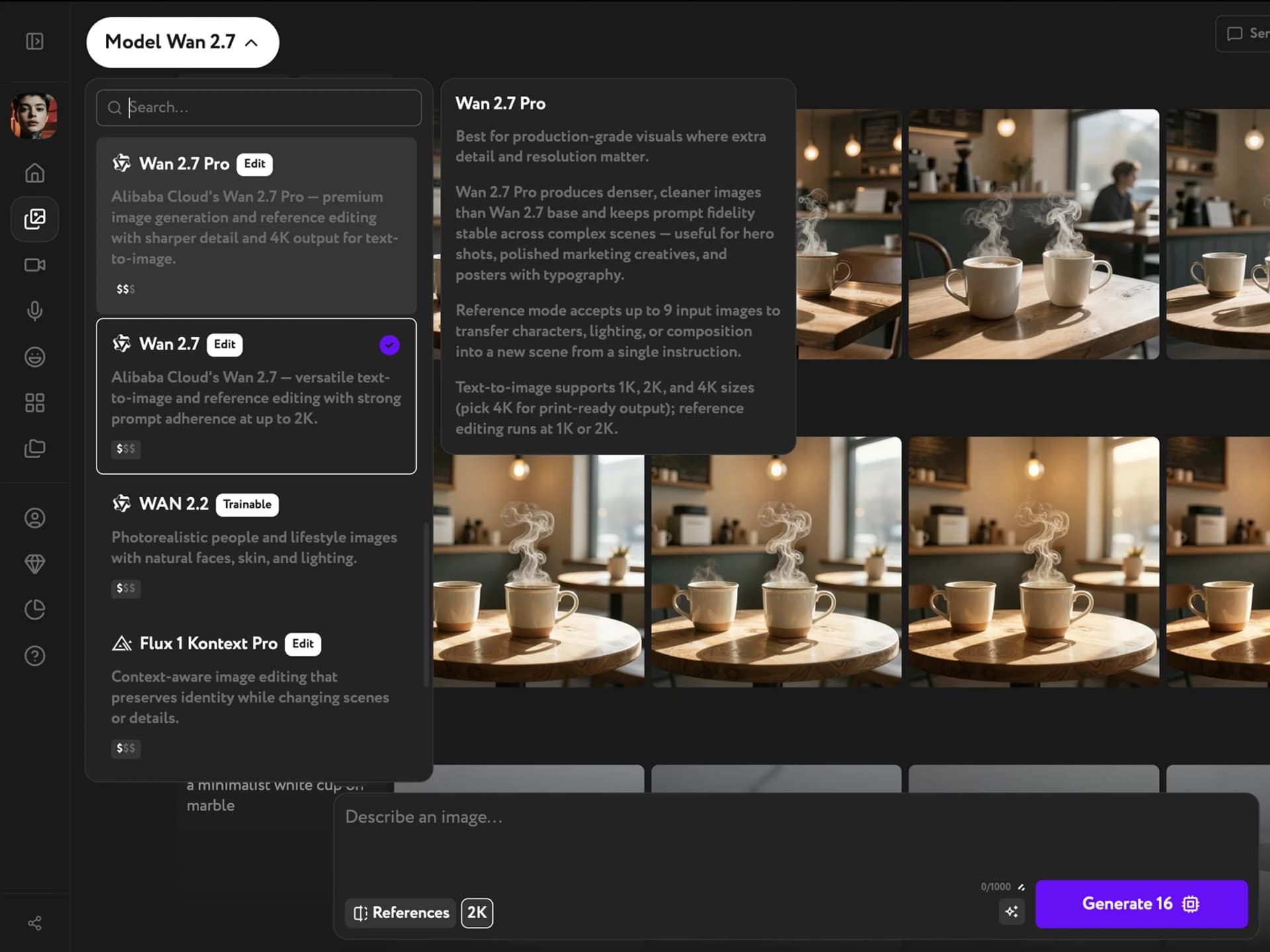
Task: Click the Wan 2.7 Pro tooltip heading
Action: coord(501,104)
